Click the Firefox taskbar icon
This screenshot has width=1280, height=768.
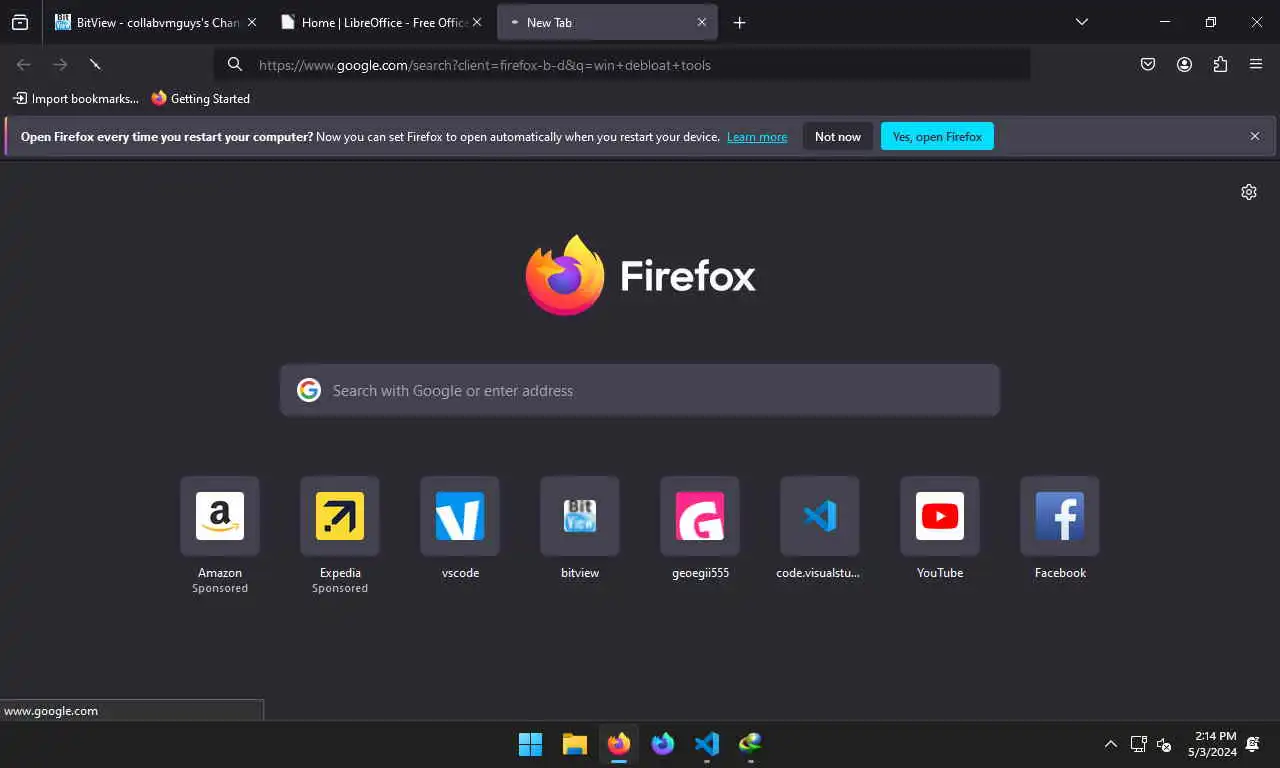coord(619,744)
